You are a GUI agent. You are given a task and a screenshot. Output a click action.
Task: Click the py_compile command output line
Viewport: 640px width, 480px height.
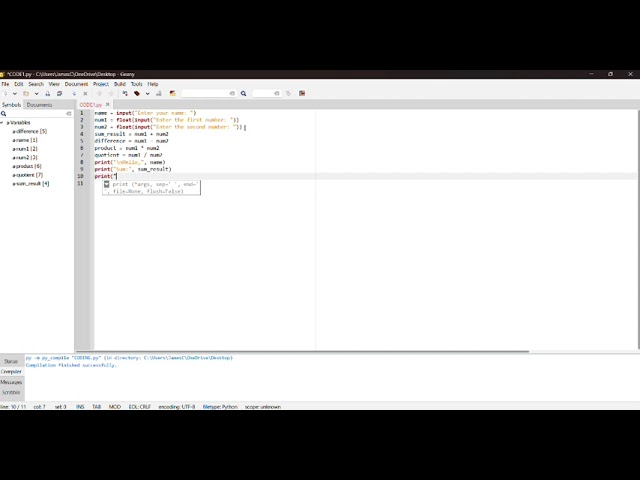coord(129,358)
